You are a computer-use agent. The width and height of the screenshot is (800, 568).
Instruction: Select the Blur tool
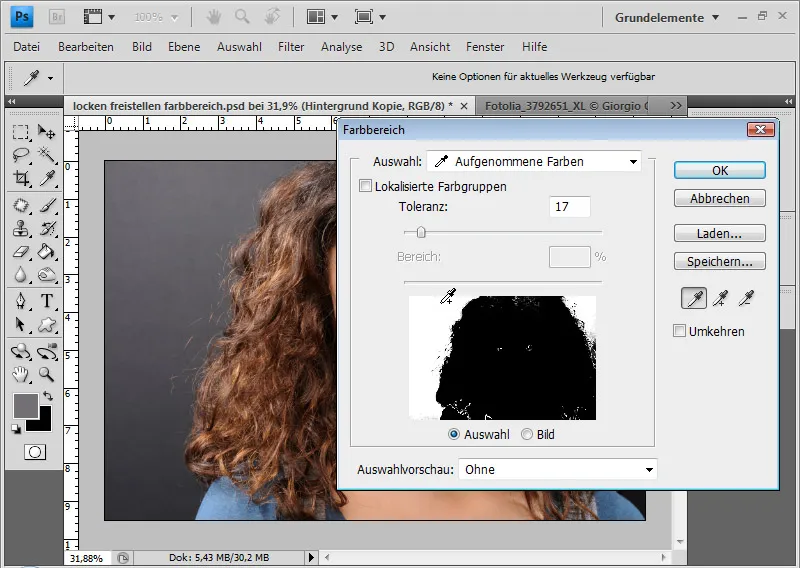(20, 275)
